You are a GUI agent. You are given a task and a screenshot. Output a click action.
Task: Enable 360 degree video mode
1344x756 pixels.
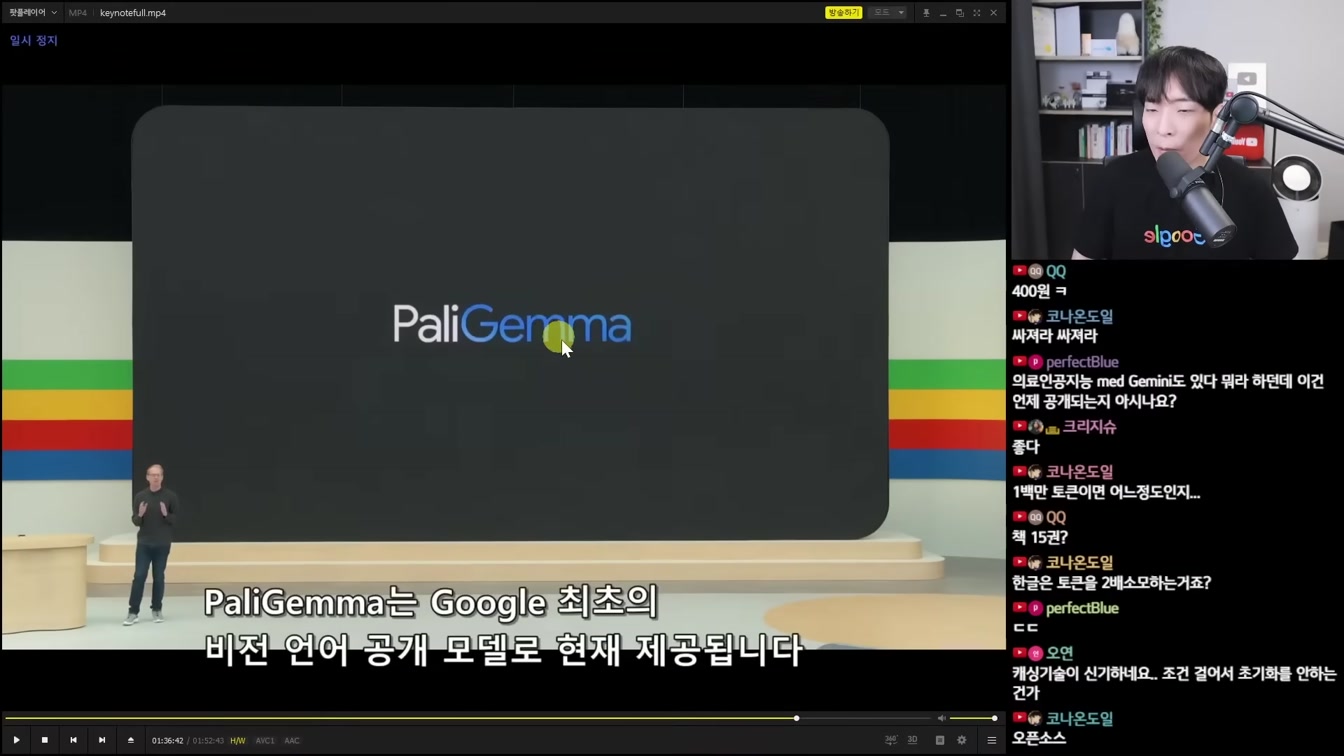(890, 740)
